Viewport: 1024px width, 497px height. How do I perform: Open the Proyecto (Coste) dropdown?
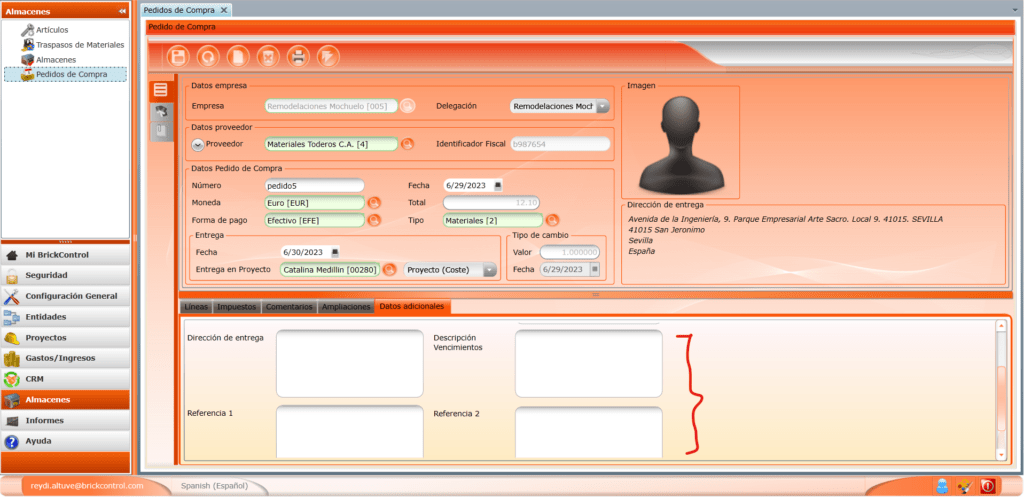click(489, 270)
